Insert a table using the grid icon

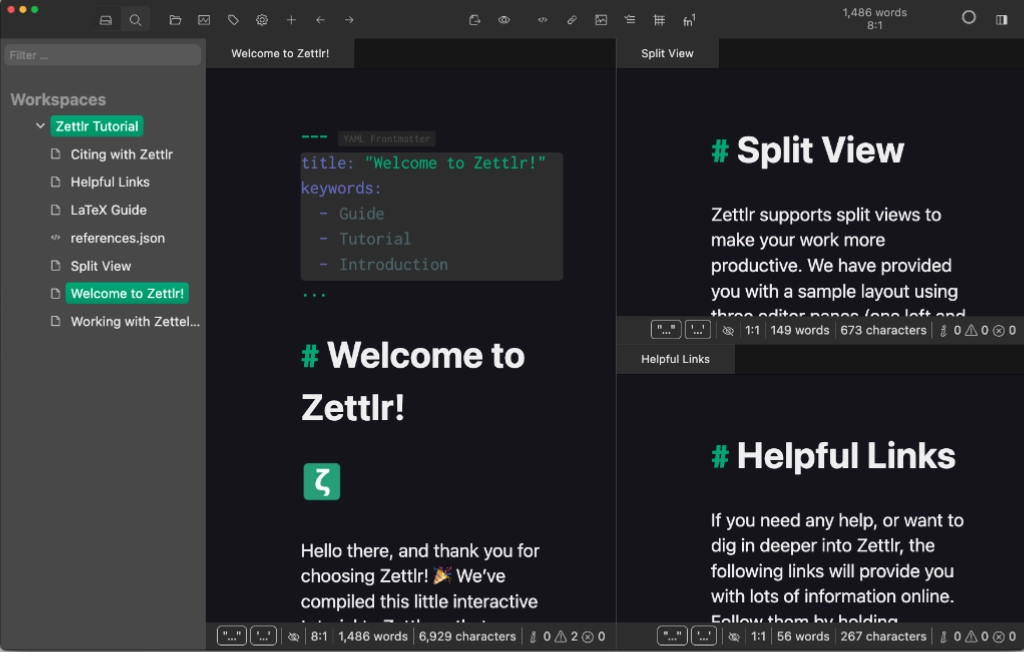(x=659, y=20)
